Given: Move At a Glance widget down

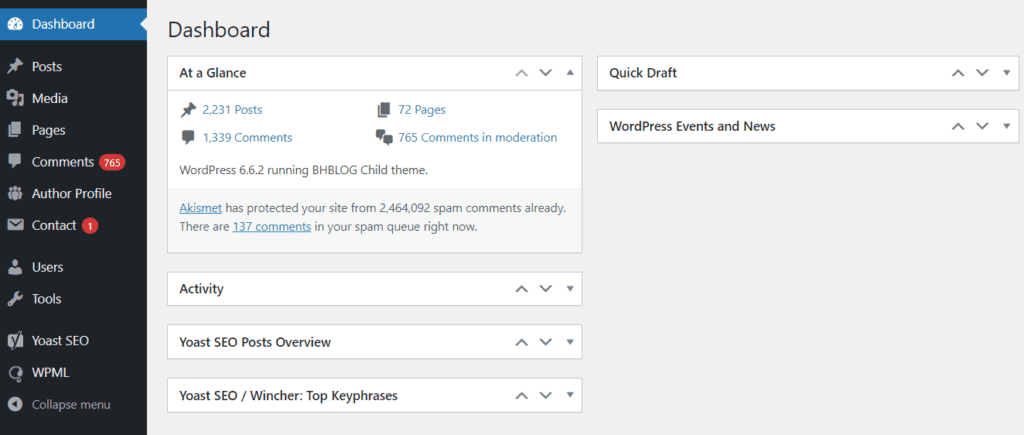Looking at the screenshot, I should [x=545, y=73].
